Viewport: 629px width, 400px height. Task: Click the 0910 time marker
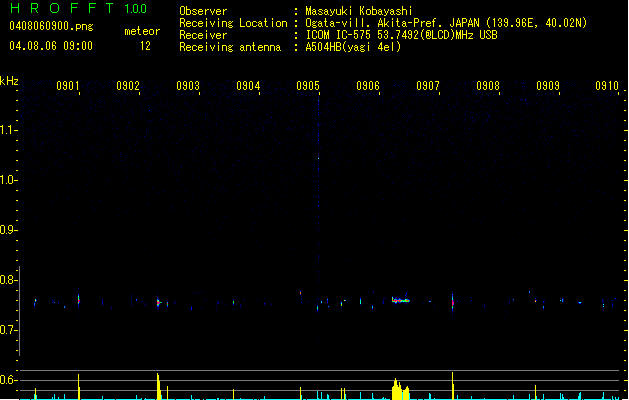[x=607, y=86]
